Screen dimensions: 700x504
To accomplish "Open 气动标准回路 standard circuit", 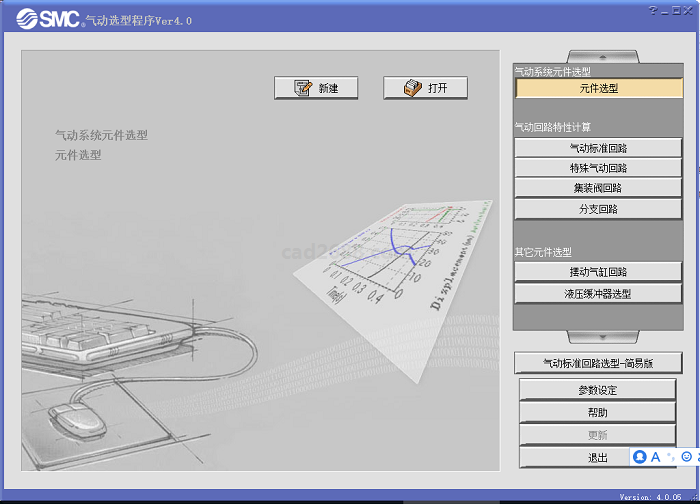I will [599, 148].
